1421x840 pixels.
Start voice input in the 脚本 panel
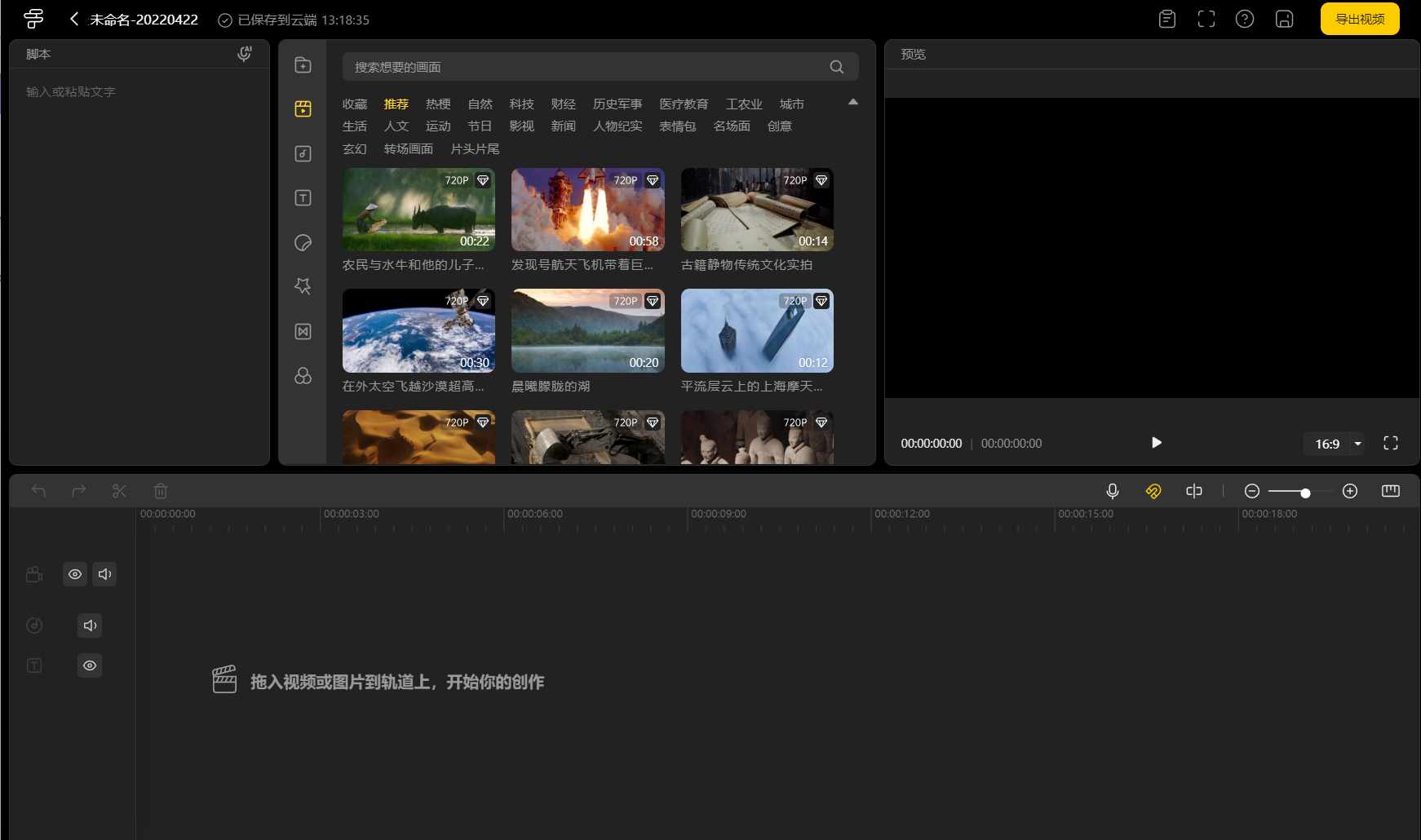[244, 54]
